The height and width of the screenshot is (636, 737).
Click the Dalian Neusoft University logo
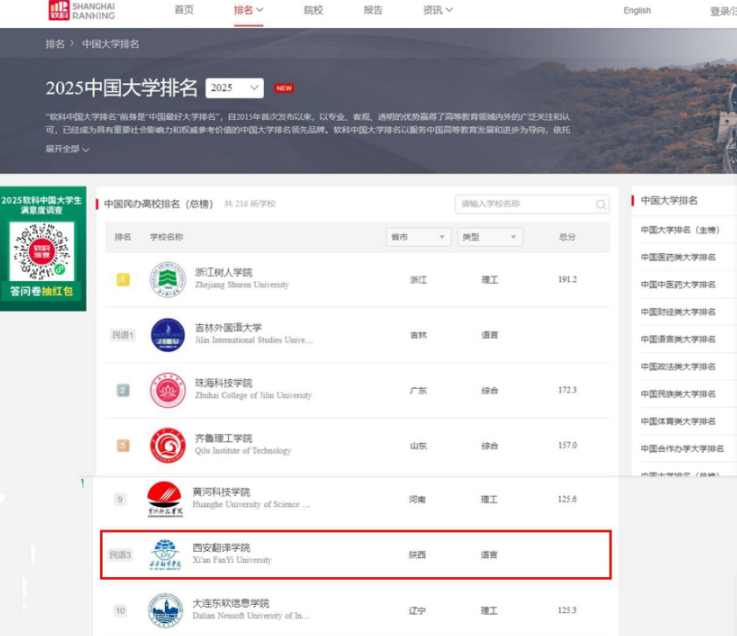(165, 610)
